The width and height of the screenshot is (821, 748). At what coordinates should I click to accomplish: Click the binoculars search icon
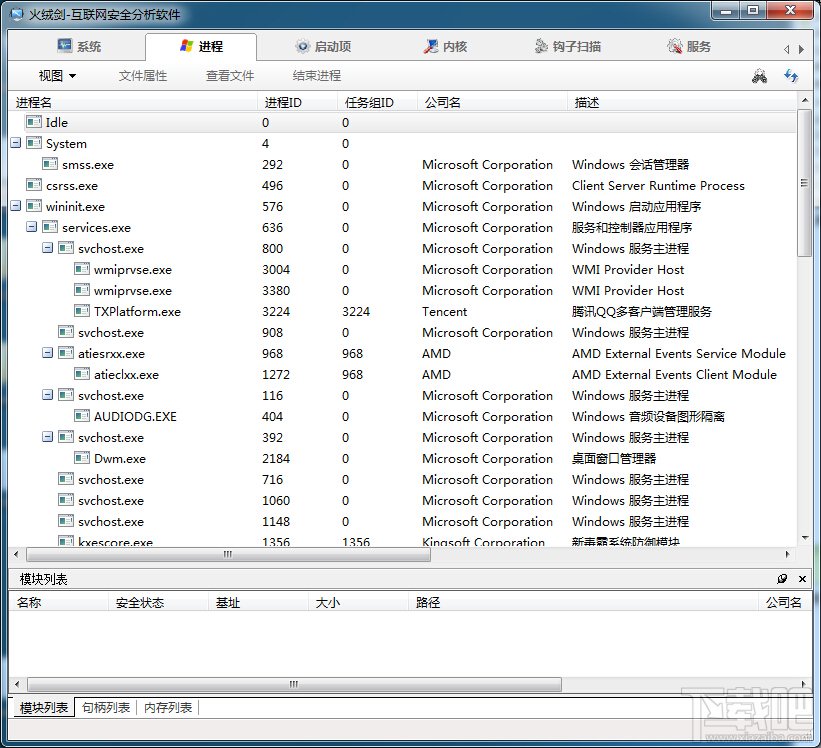point(759,76)
